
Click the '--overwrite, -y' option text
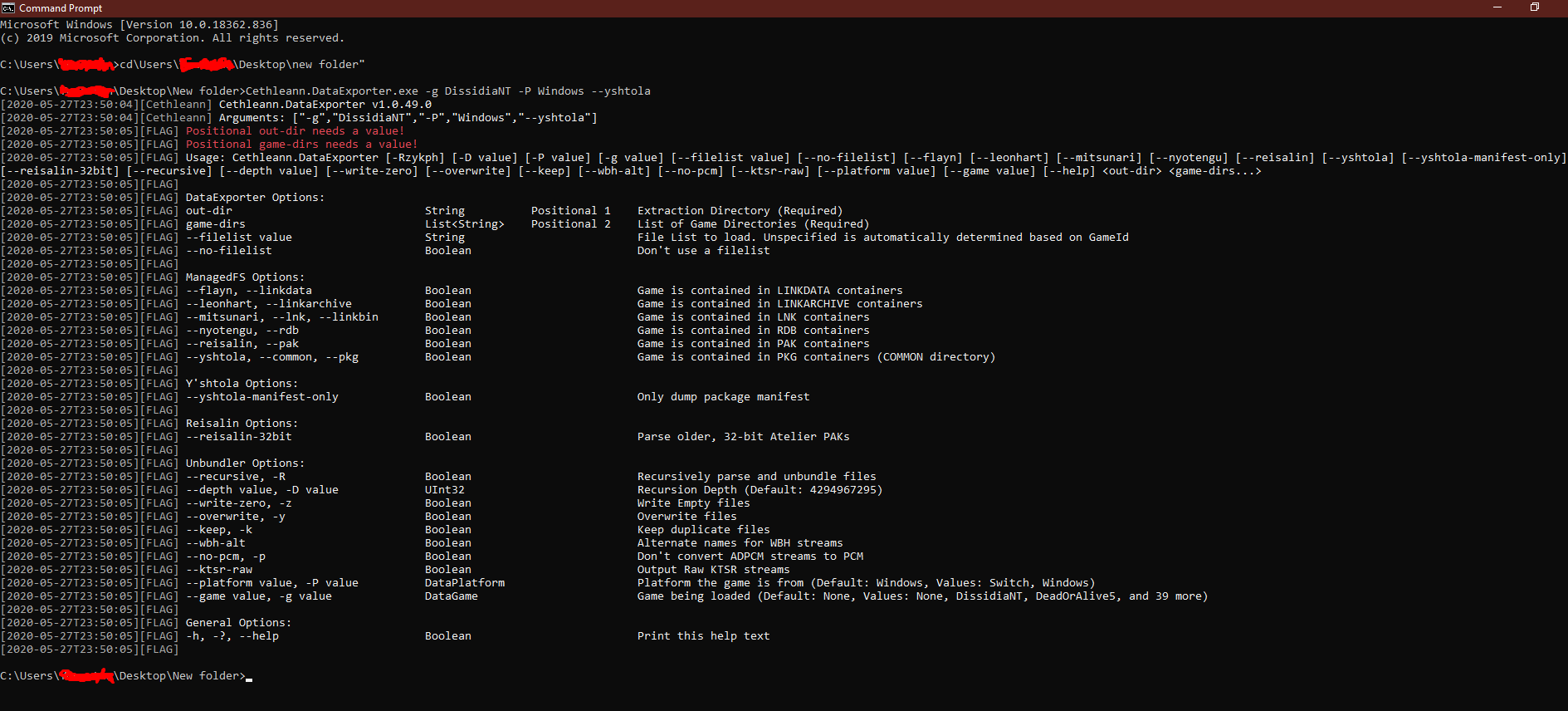tap(236, 517)
